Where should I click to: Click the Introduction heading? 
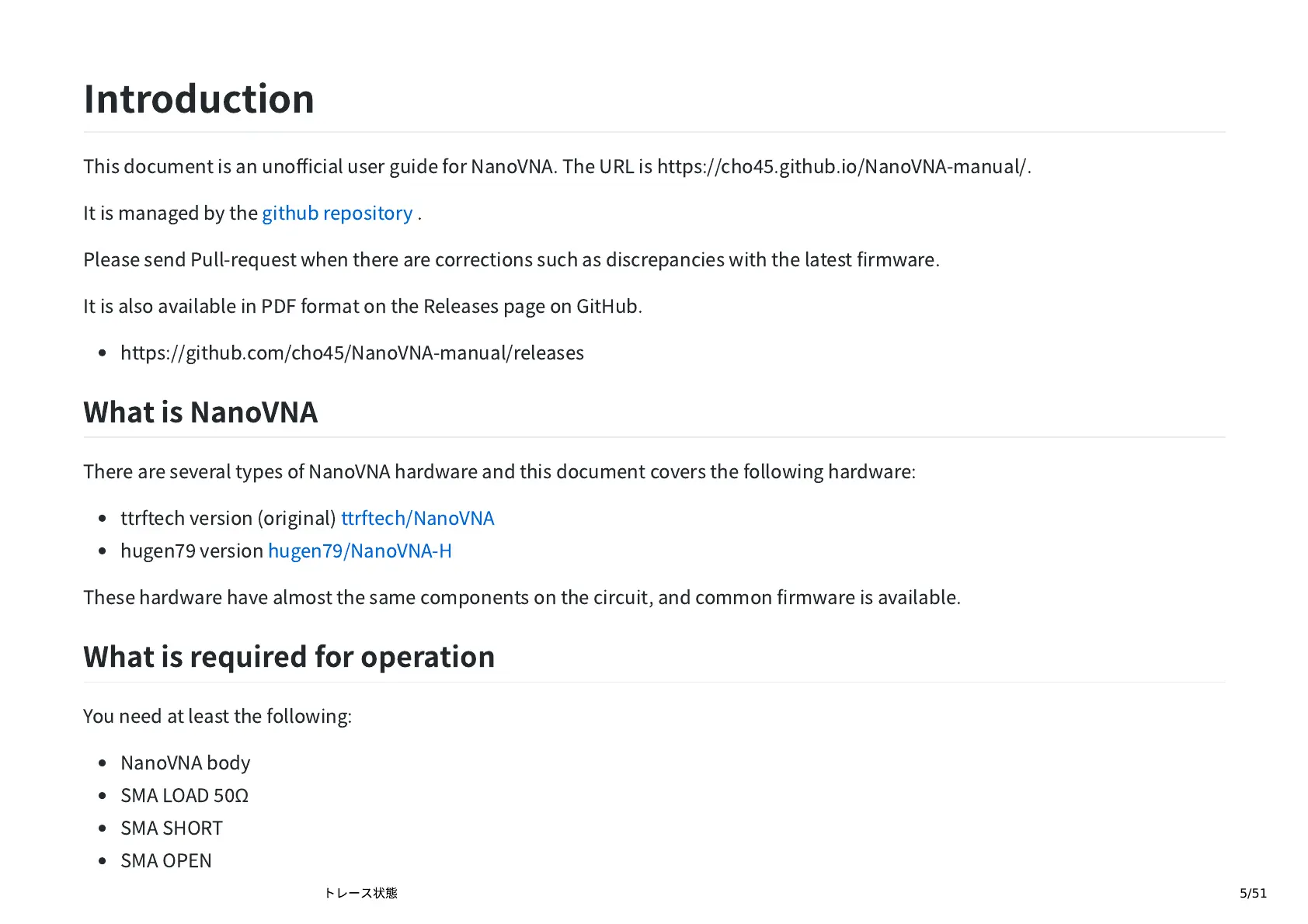[x=199, y=99]
